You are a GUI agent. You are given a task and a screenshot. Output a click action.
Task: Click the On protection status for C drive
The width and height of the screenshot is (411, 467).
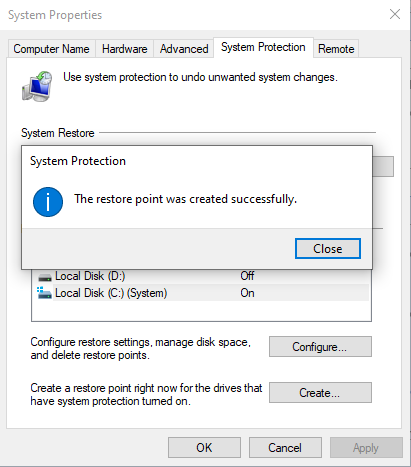247,293
